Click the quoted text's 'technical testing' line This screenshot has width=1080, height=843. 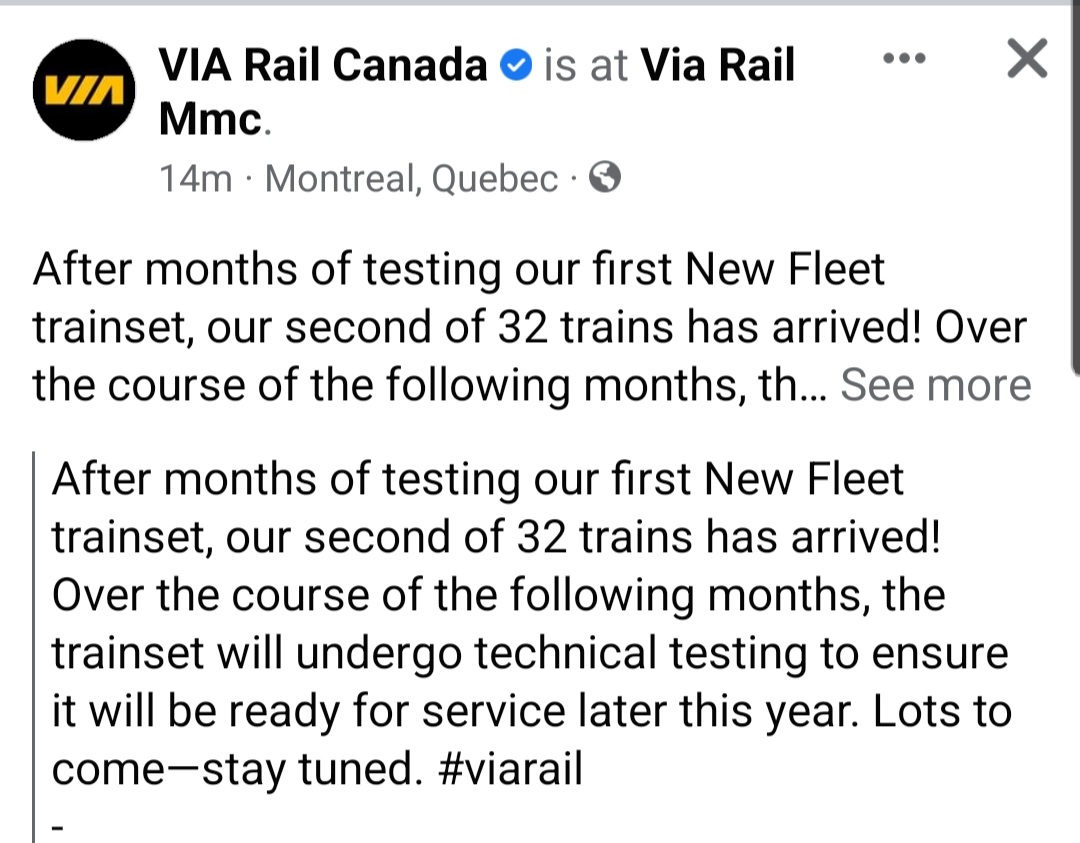point(529,653)
